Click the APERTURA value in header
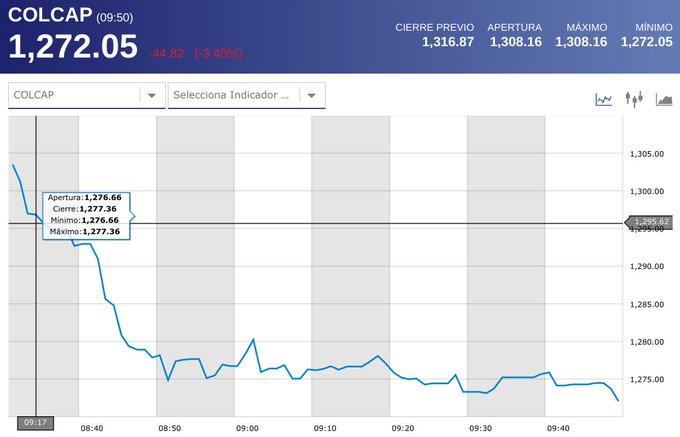Viewport: 680px width, 437px height. point(516,42)
